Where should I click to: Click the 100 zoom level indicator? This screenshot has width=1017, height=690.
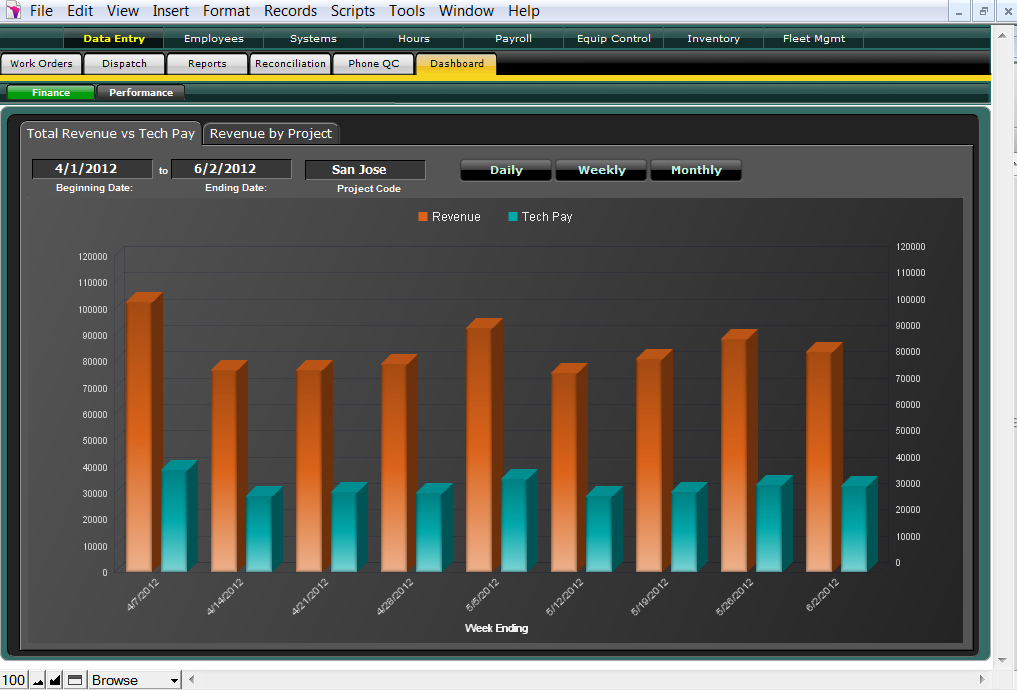14,680
